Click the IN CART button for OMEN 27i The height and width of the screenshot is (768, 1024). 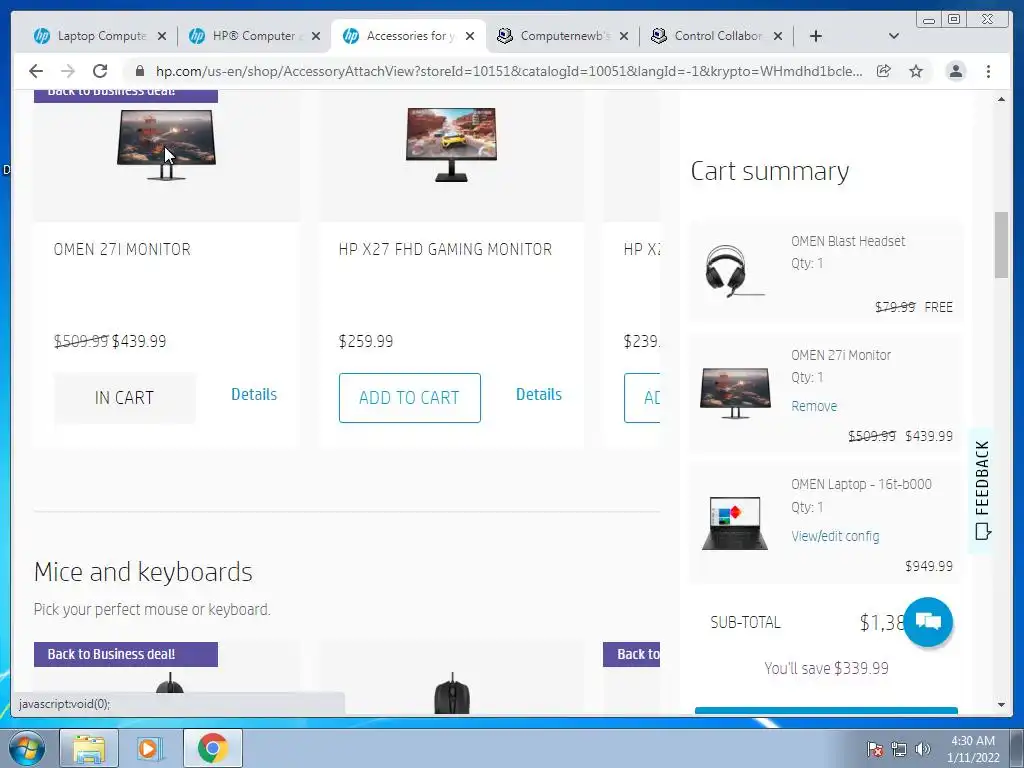point(125,398)
